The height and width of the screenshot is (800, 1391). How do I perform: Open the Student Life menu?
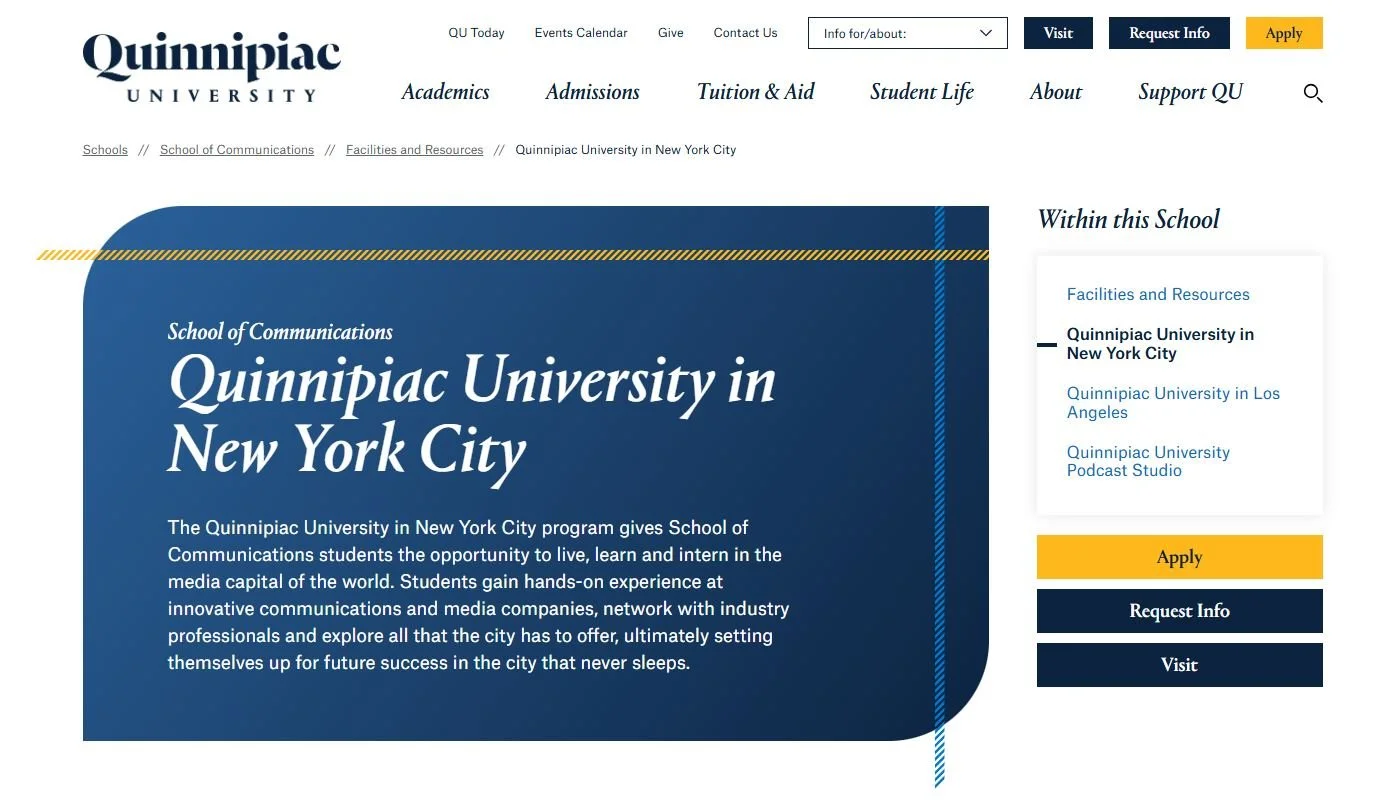pos(922,92)
